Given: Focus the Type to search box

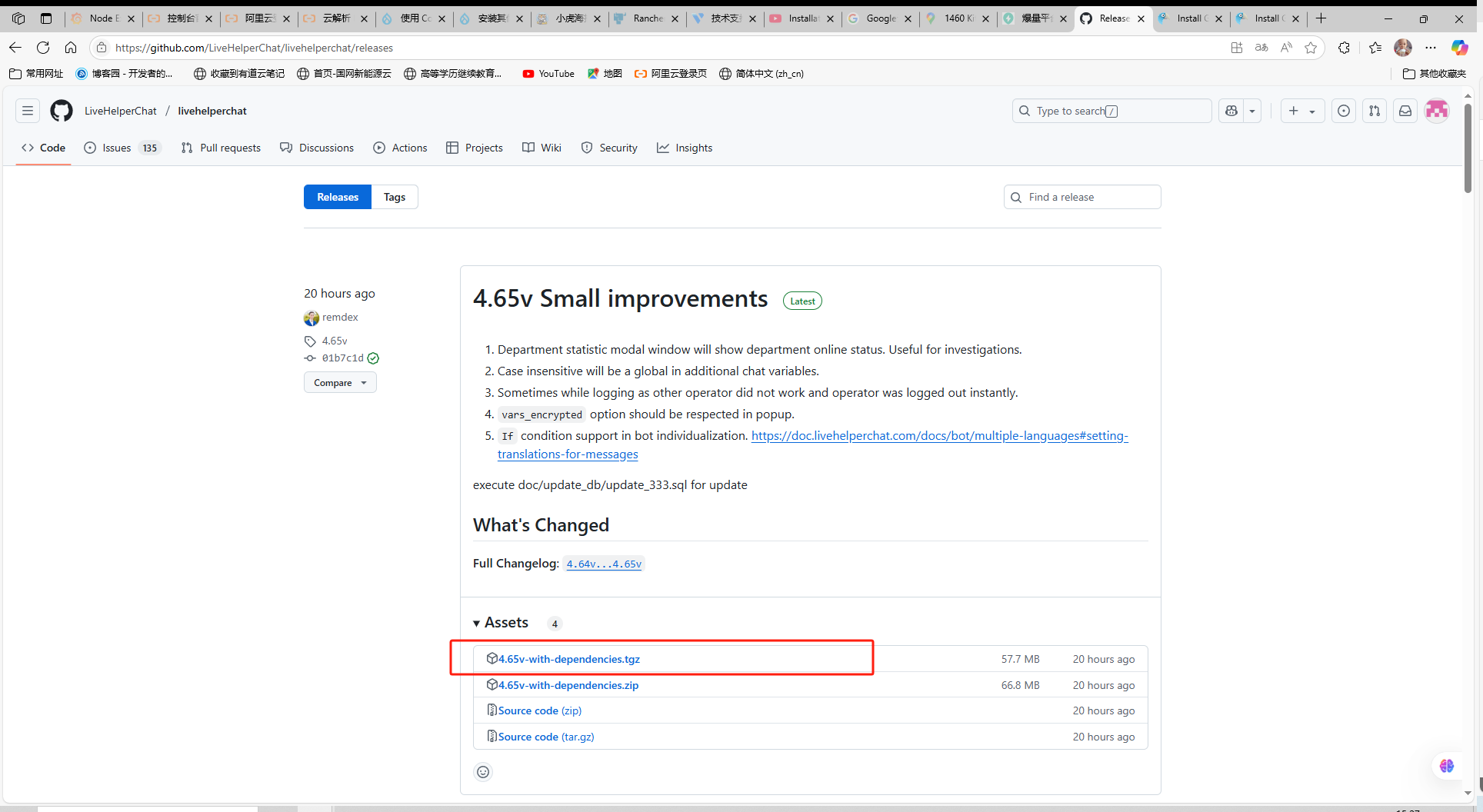Looking at the screenshot, I should point(1111,111).
